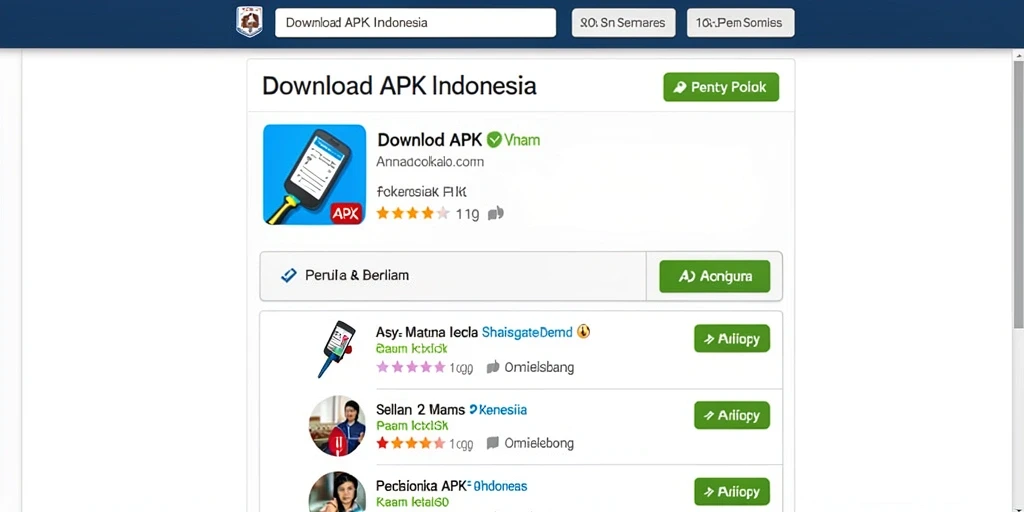
Task: Click comment icon in 'Sellan 2 Mams' row
Action: coord(493,443)
